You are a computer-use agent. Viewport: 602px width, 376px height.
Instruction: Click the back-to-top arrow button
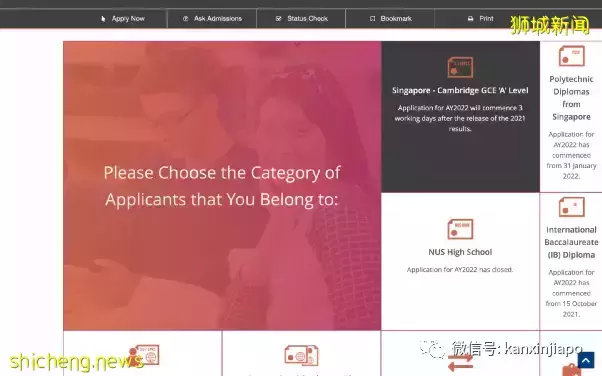(586, 361)
